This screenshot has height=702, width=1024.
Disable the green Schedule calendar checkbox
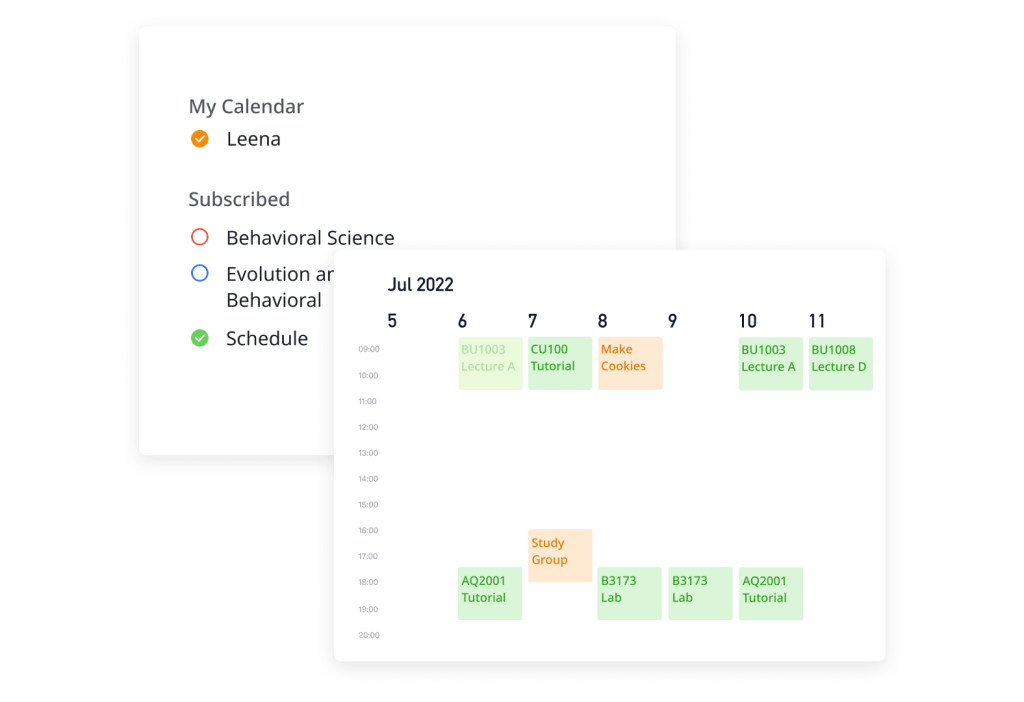tap(200, 338)
